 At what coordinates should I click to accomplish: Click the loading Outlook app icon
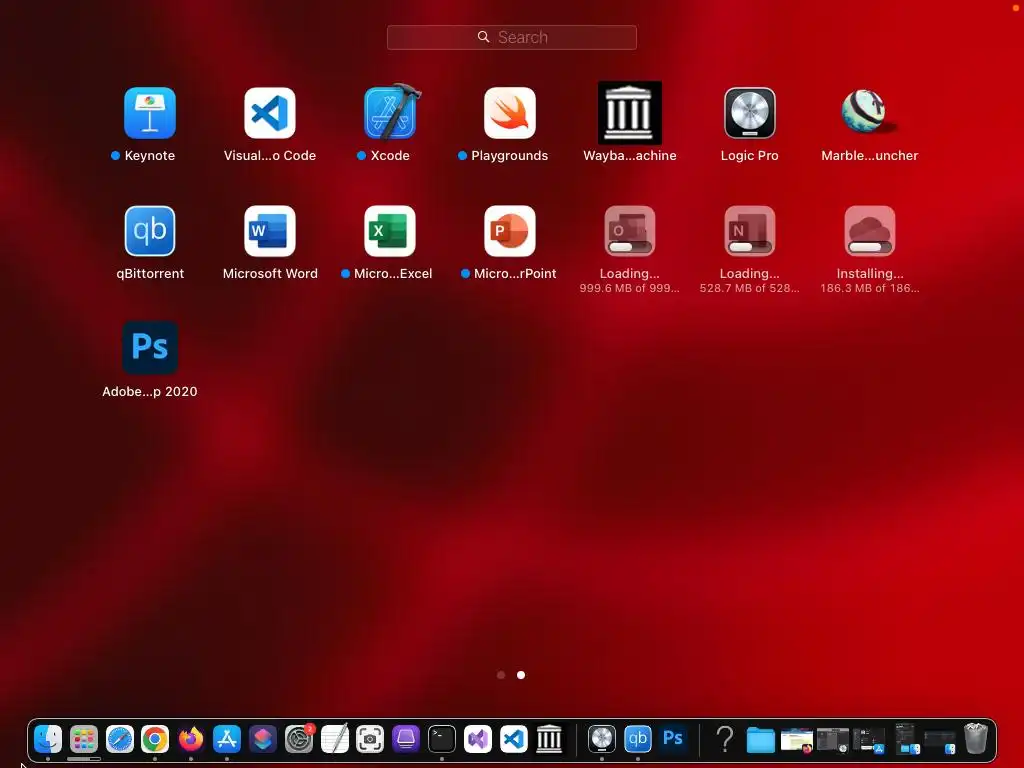(x=630, y=231)
